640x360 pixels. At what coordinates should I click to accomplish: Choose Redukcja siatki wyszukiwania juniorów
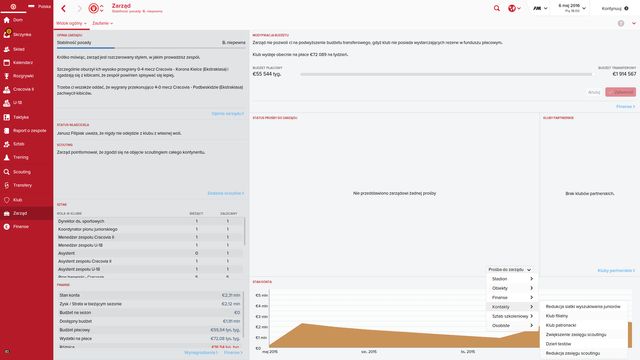pyautogui.click(x=583, y=307)
